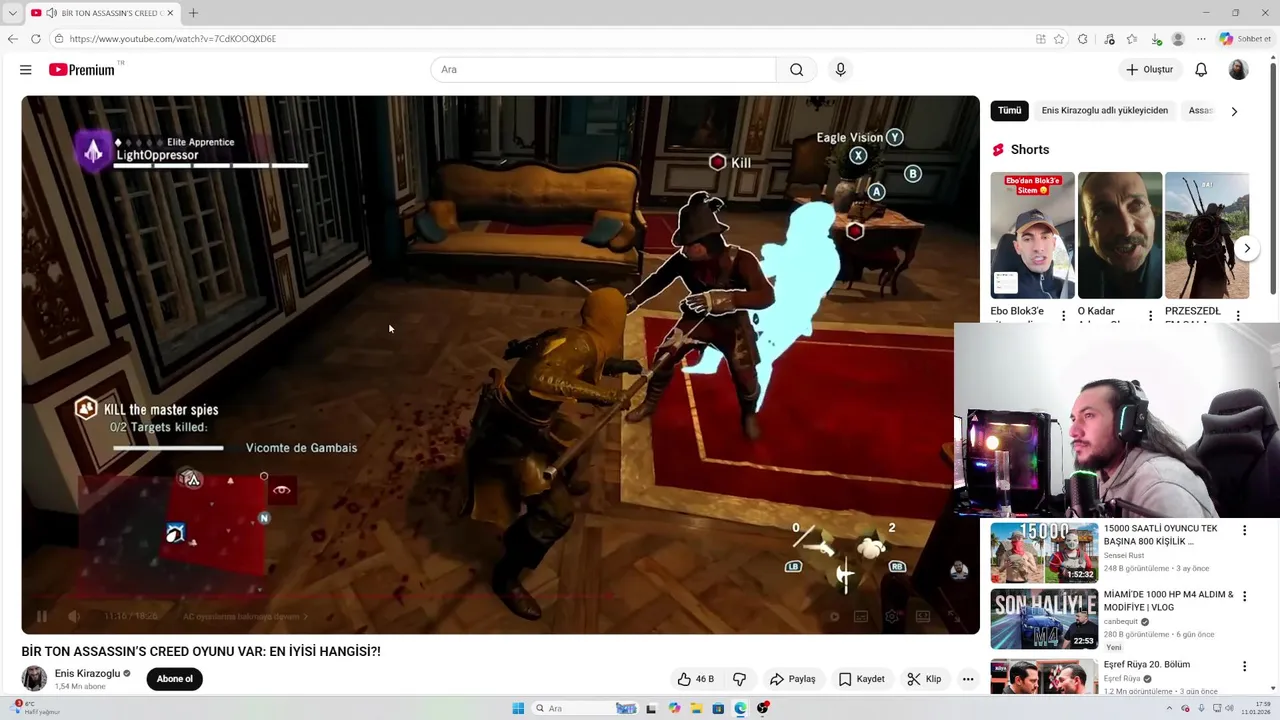The image size is (1280, 720).
Task: Start voice search with the microphone
Action: tap(840, 70)
